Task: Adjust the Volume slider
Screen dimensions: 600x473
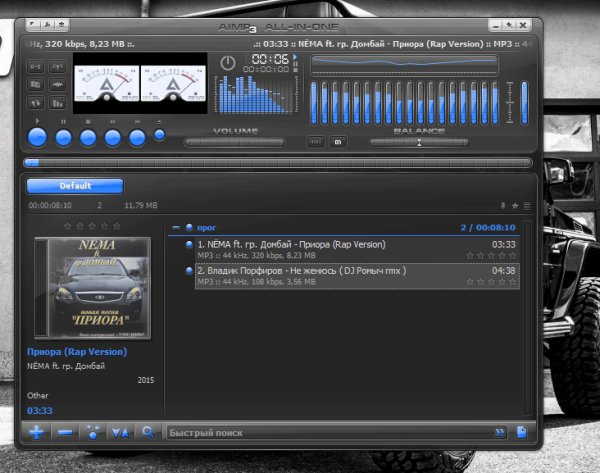Action: 234,142
